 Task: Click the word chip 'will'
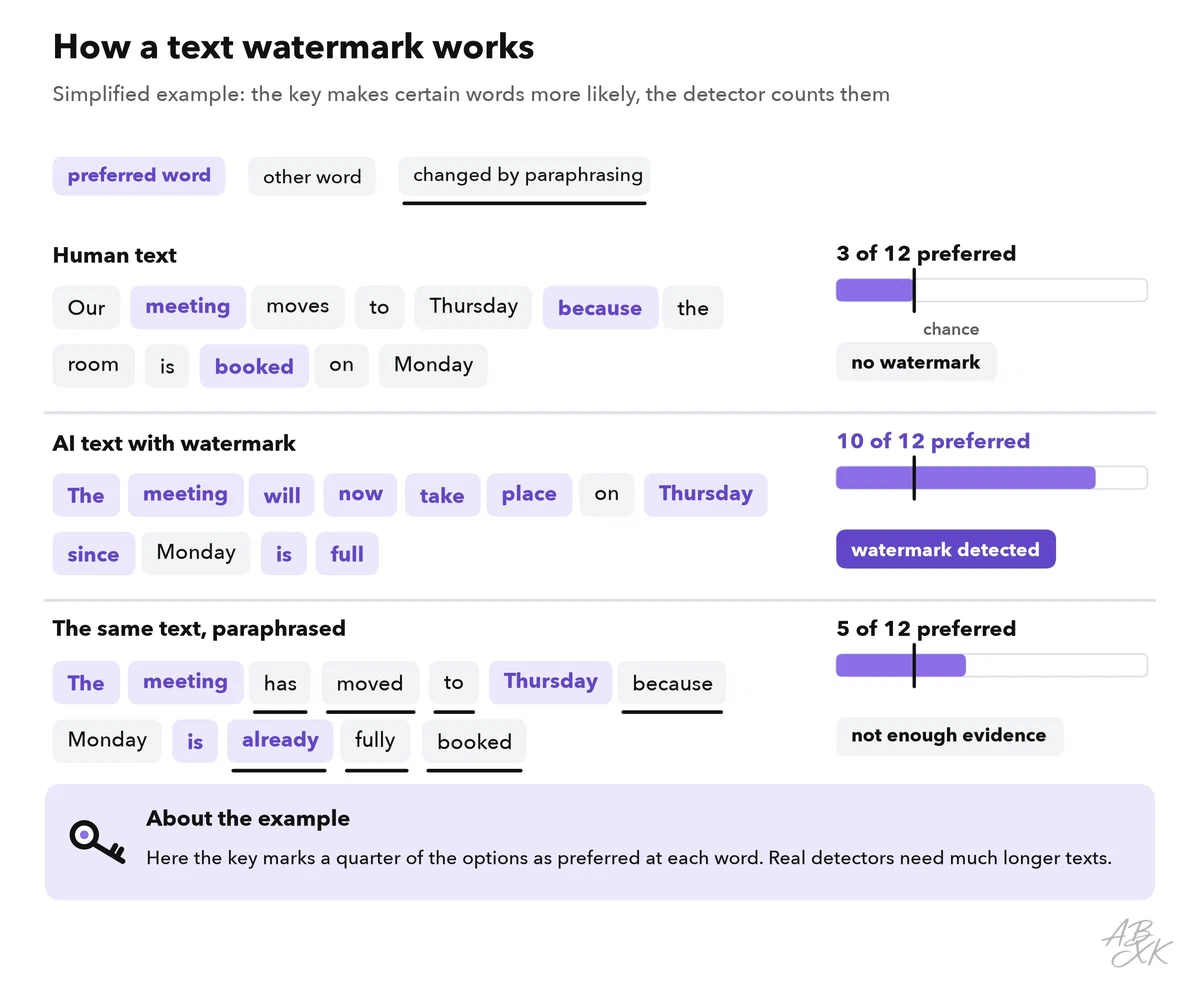click(x=282, y=495)
